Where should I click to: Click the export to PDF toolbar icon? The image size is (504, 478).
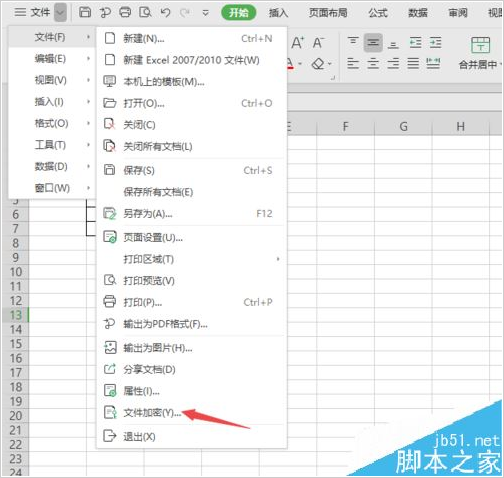(x=105, y=13)
